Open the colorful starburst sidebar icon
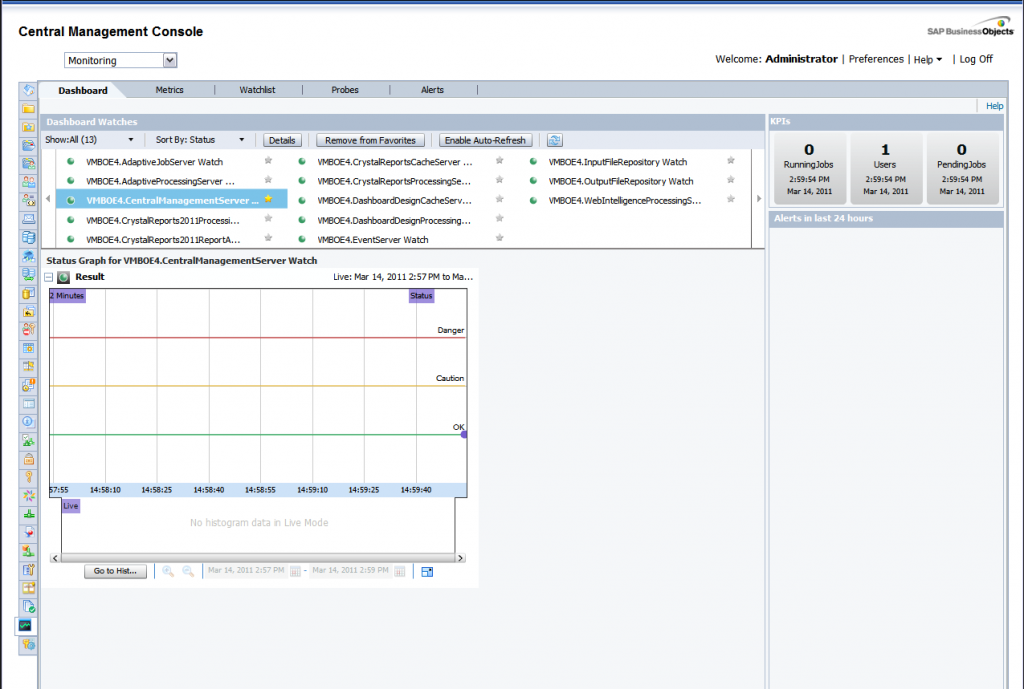The image size is (1024, 689). click(x=28, y=496)
